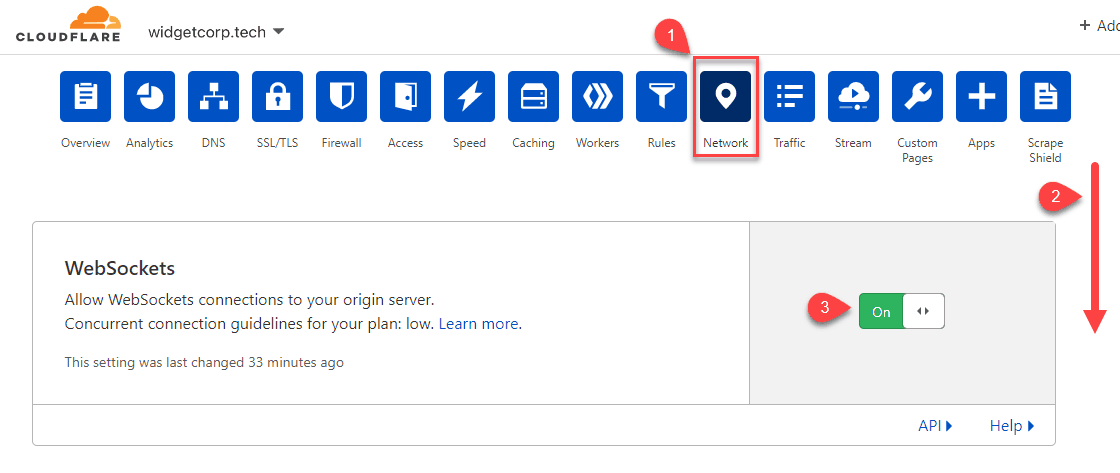Toggle the WebSockets On switch
1120x473 pixels.
pos(901,312)
